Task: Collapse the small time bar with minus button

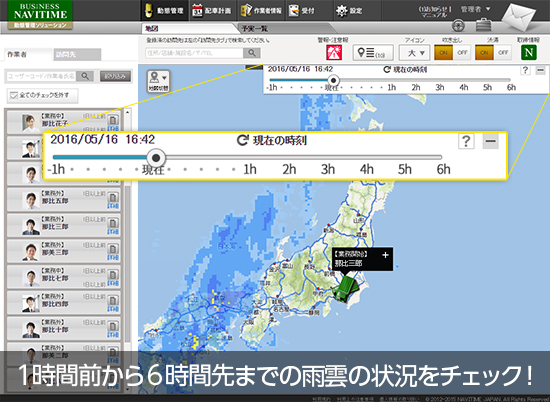Action: (x=540, y=70)
